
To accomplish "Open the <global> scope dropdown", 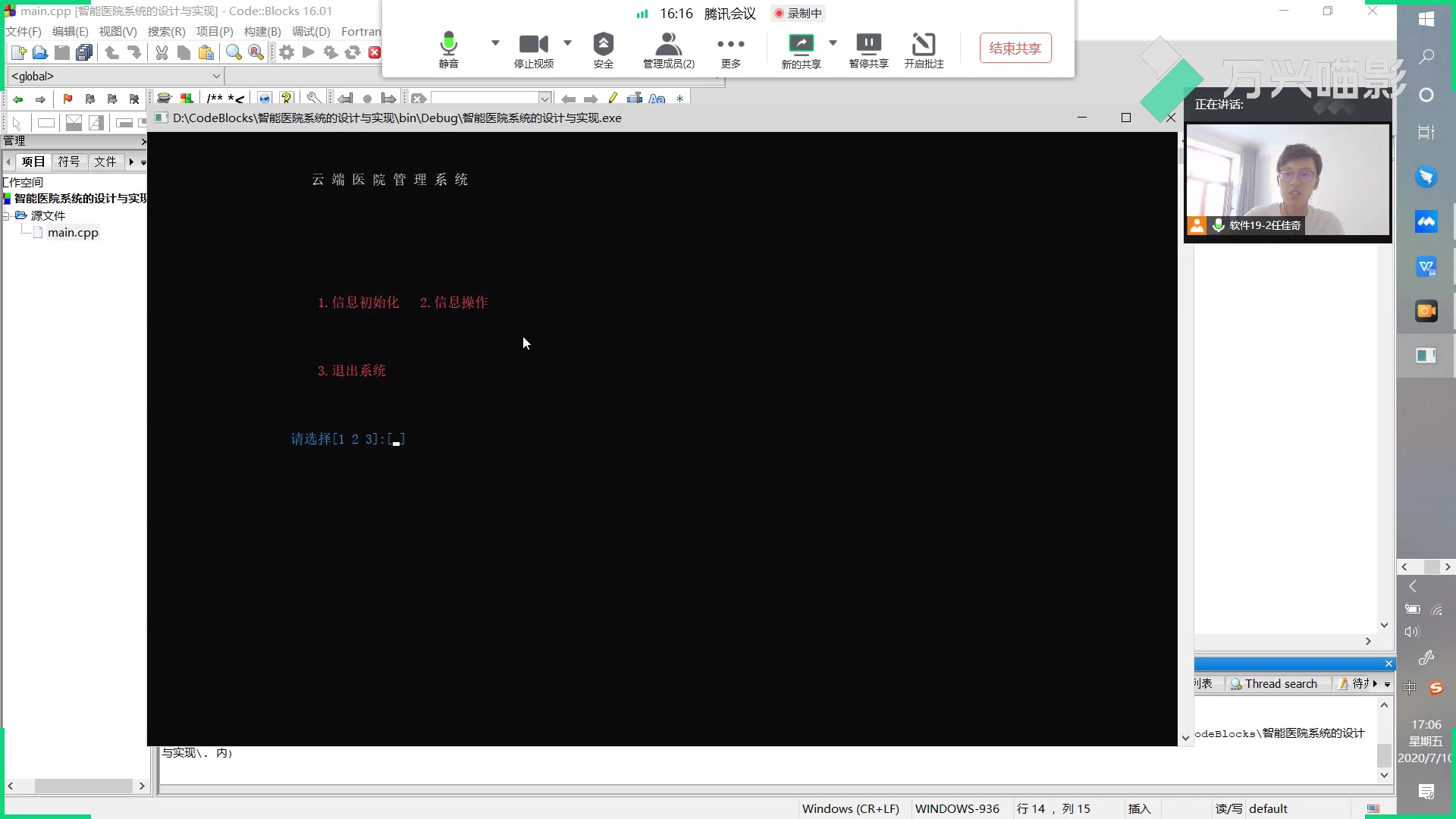I will (216, 76).
